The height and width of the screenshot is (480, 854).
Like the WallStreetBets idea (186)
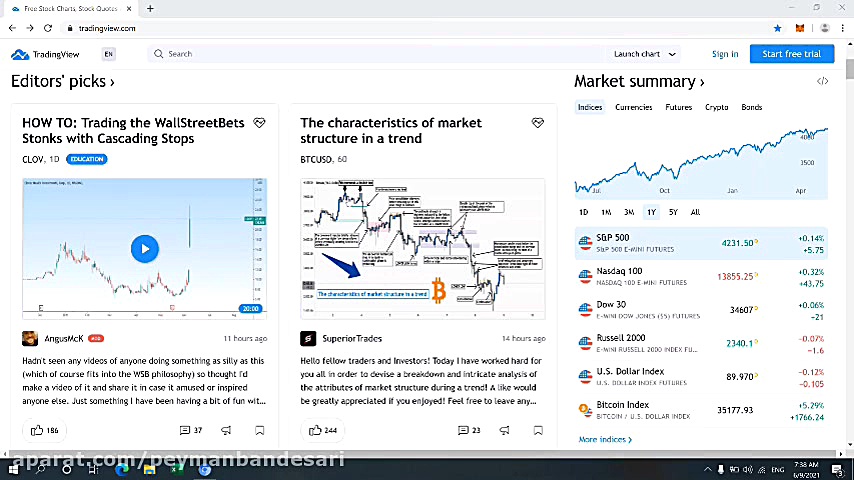coord(45,430)
